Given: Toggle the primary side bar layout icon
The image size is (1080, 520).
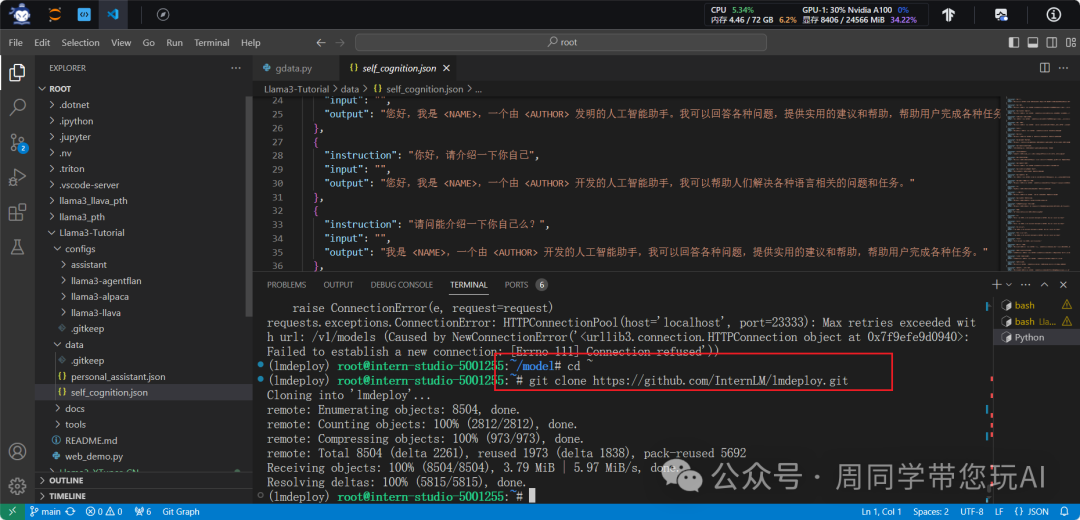Looking at the screenshot, I should click(x=1015, y=43).
